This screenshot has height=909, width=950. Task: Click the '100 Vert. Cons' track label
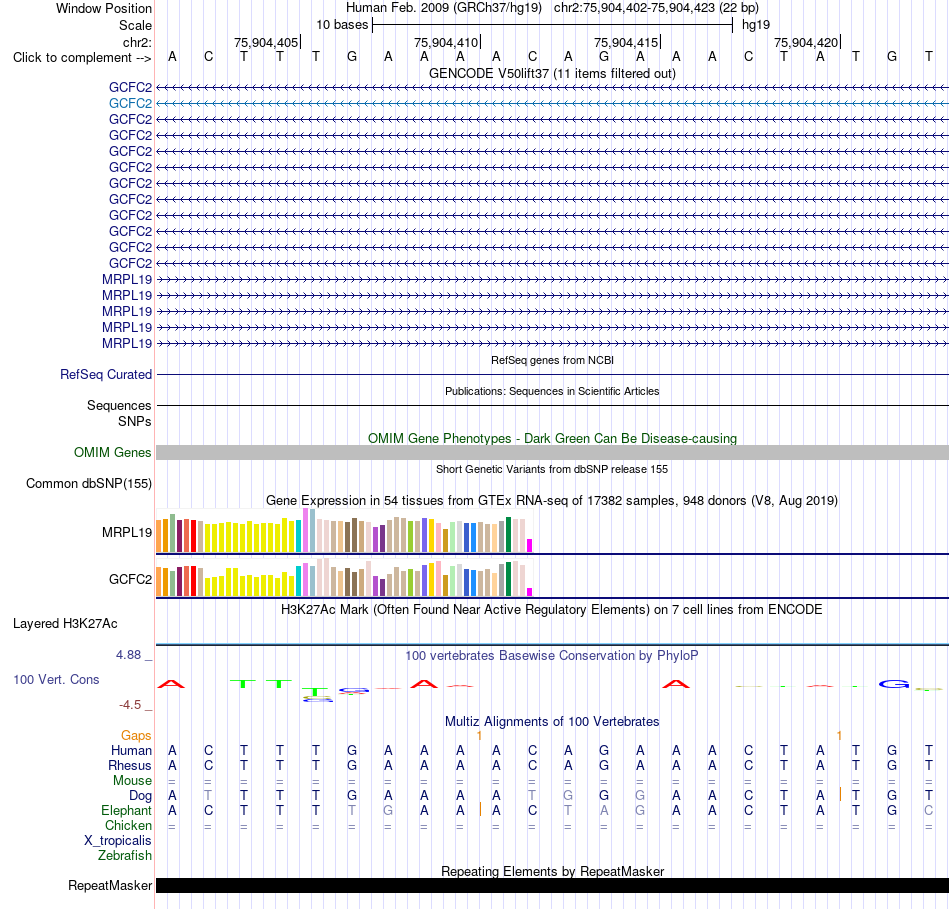(56, 679)
